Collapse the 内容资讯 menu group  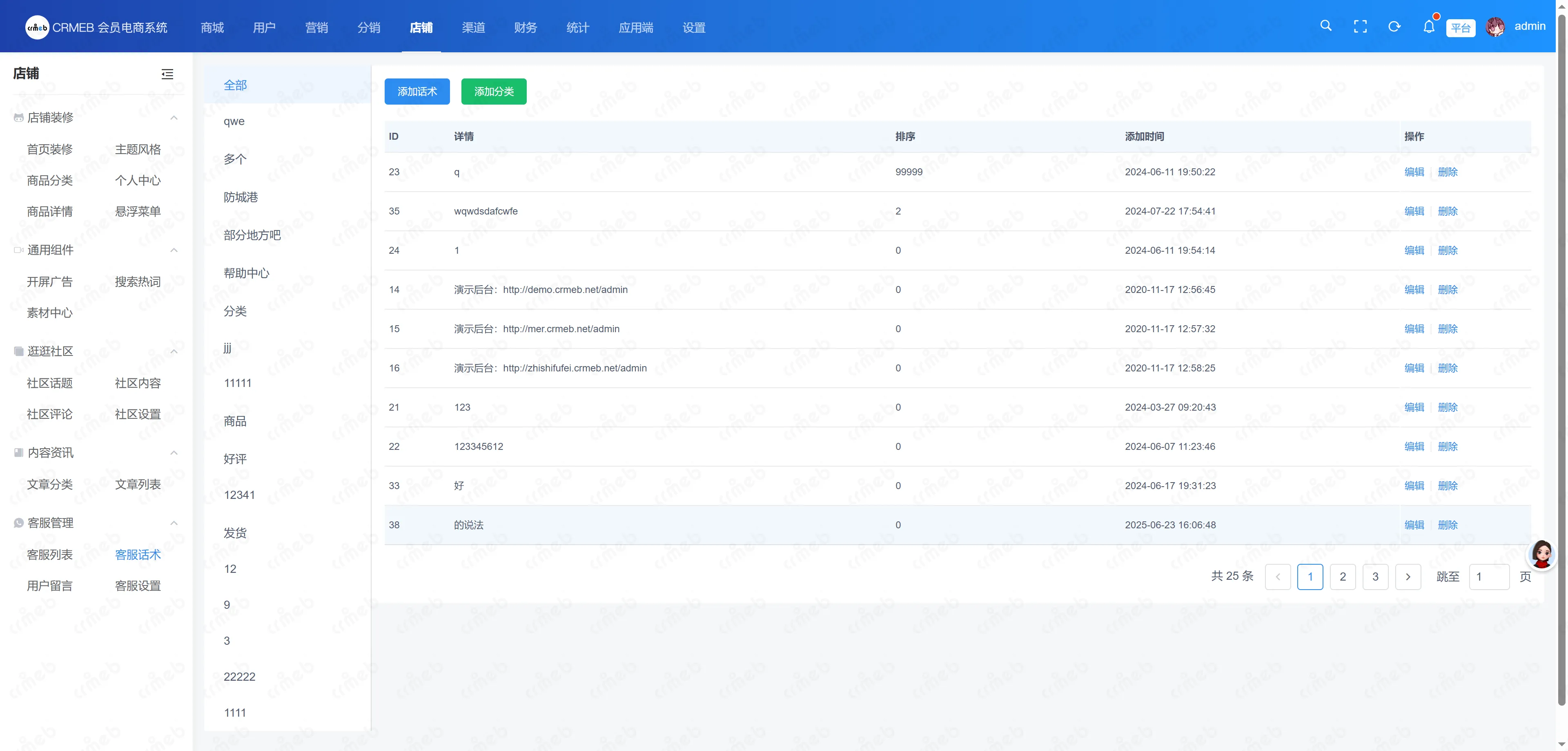coord(174,453)
